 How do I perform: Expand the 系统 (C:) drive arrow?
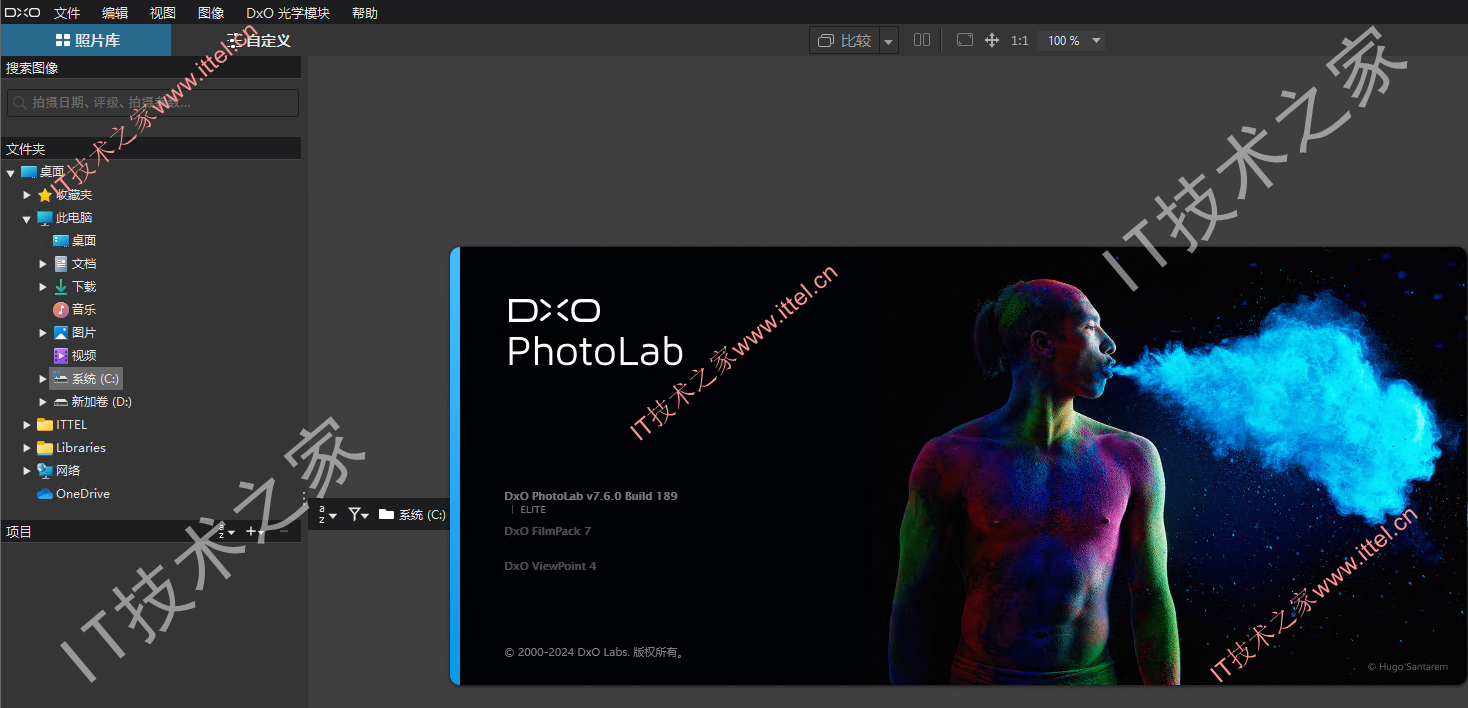43,379
